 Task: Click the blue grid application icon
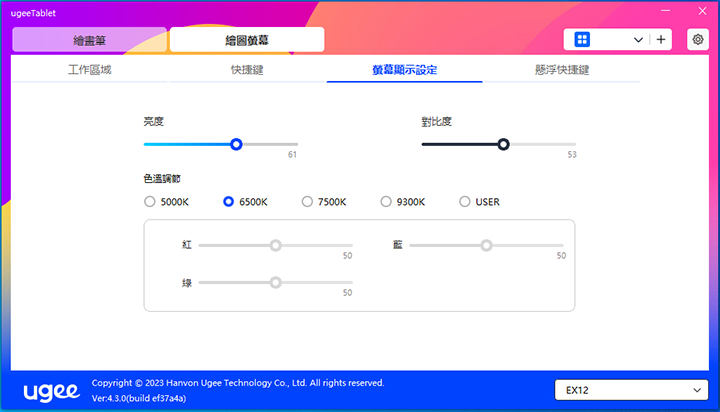click(x=582, y=39)
